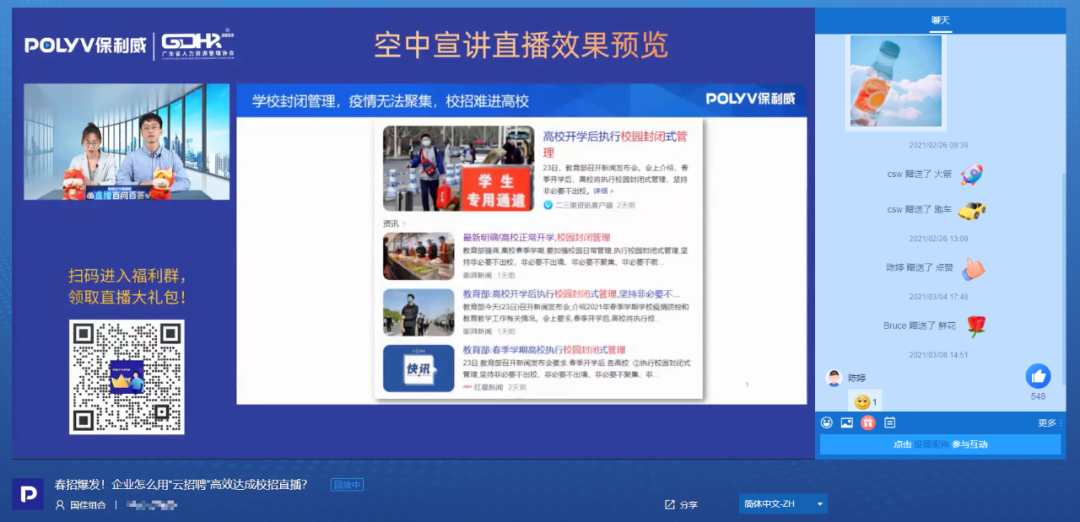Click the 详细 link in the top news item

(x=602, y=190)
